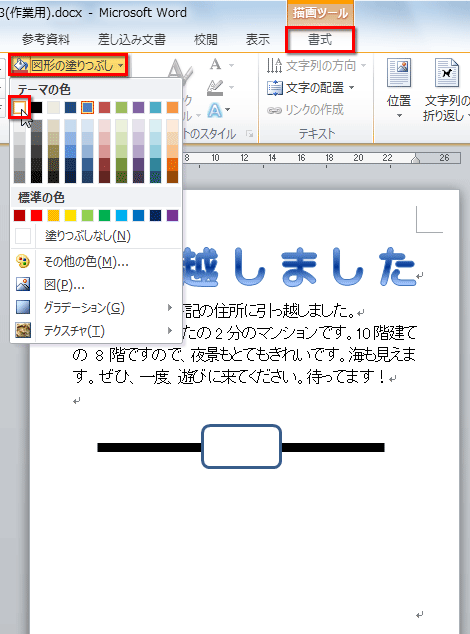
Task: Click the blue WordArt heading 越しました
Action: coord(299,268)
